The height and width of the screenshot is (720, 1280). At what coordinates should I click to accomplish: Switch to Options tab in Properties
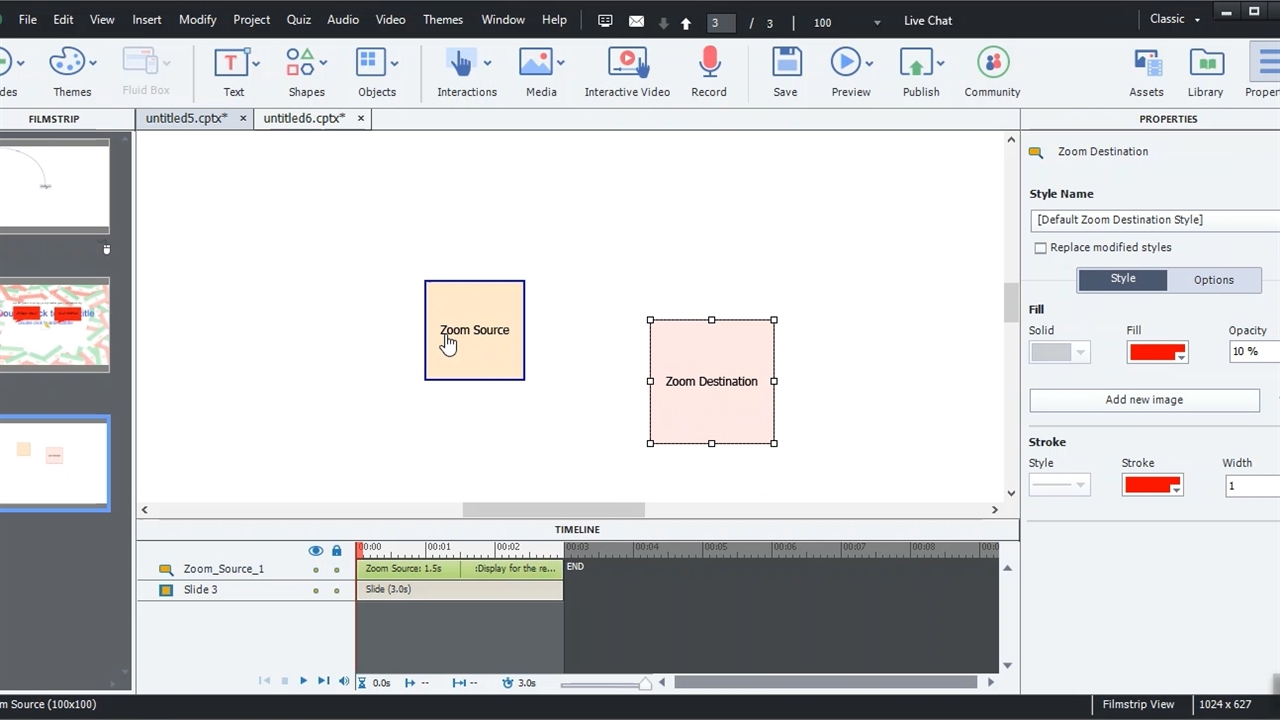(x=1213, y=280)
